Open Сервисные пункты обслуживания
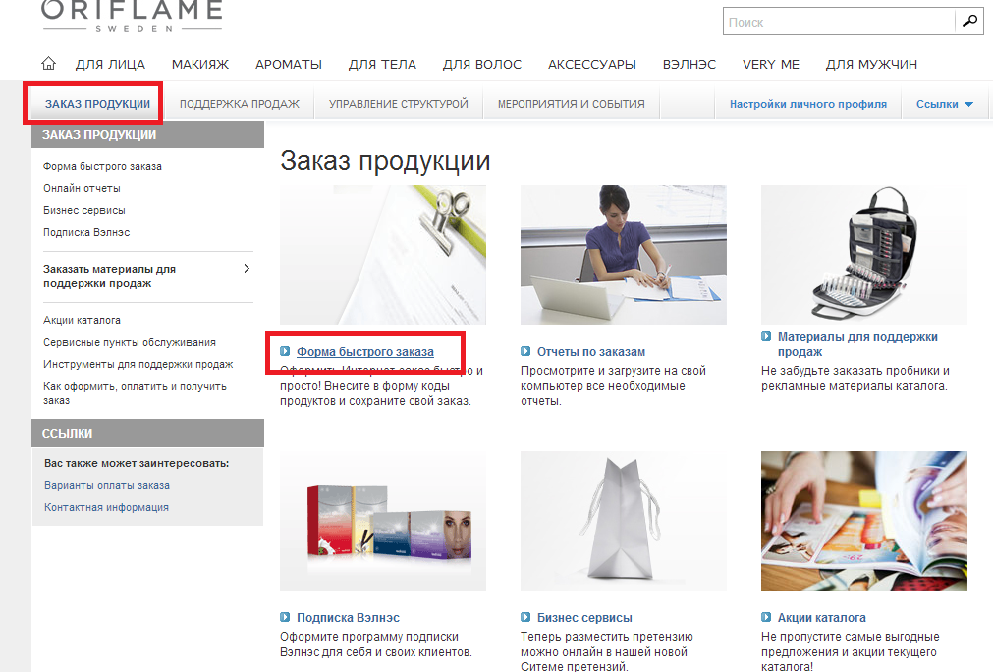Viewport: 993px width, 672px height. (x=129, y=342)
